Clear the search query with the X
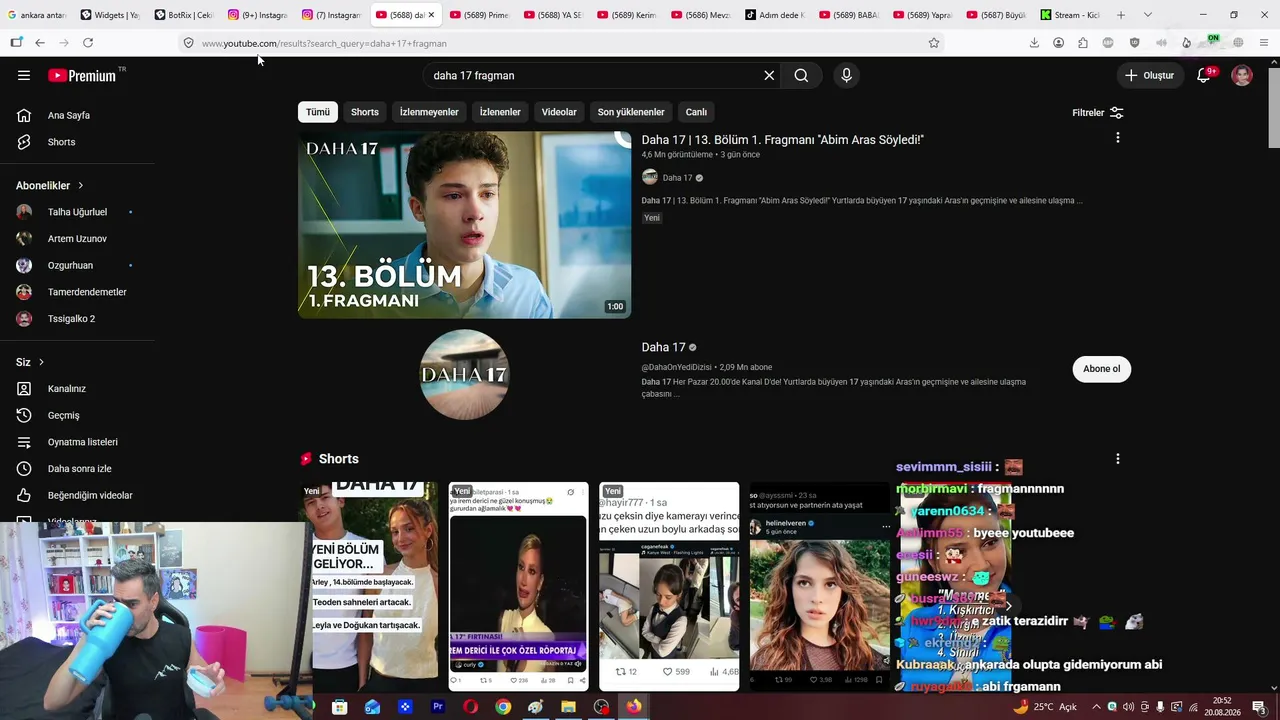This screenshot has width=1280, height=720. pos(769,75)
